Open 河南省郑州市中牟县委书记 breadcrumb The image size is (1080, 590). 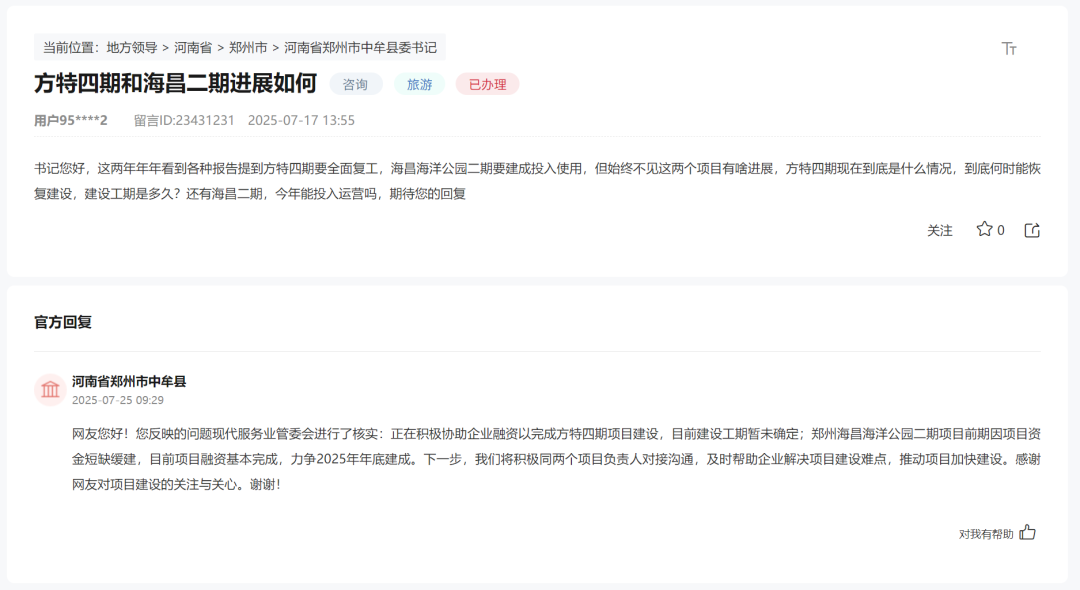[x=360, y=48]
